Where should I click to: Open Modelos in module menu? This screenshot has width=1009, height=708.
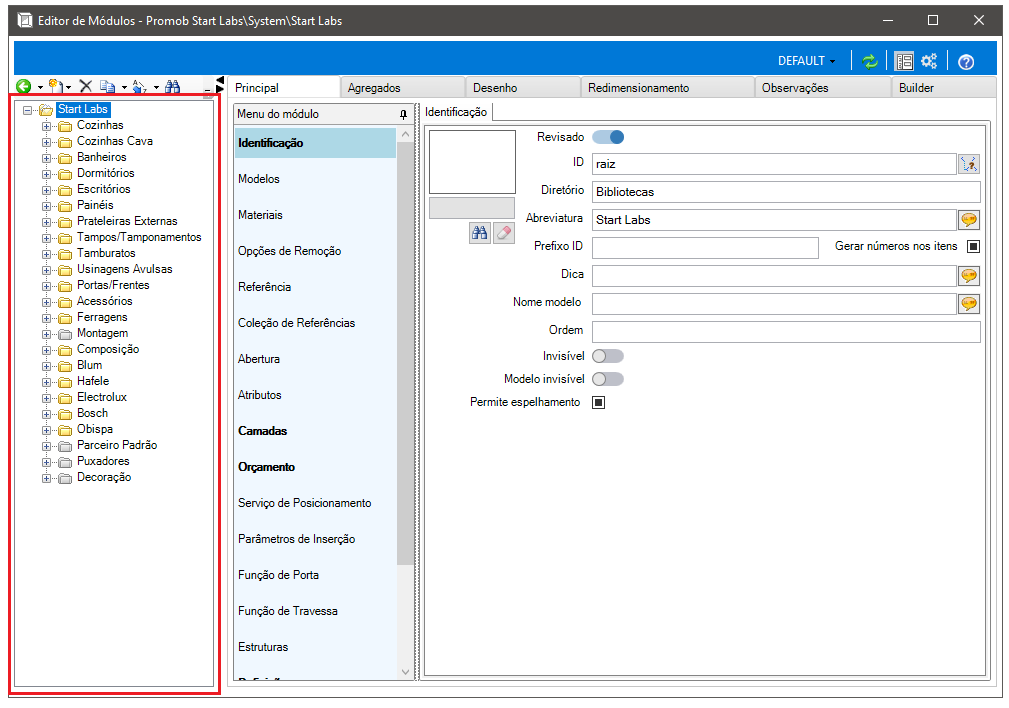pyautogui.click(x=315, y=179)
